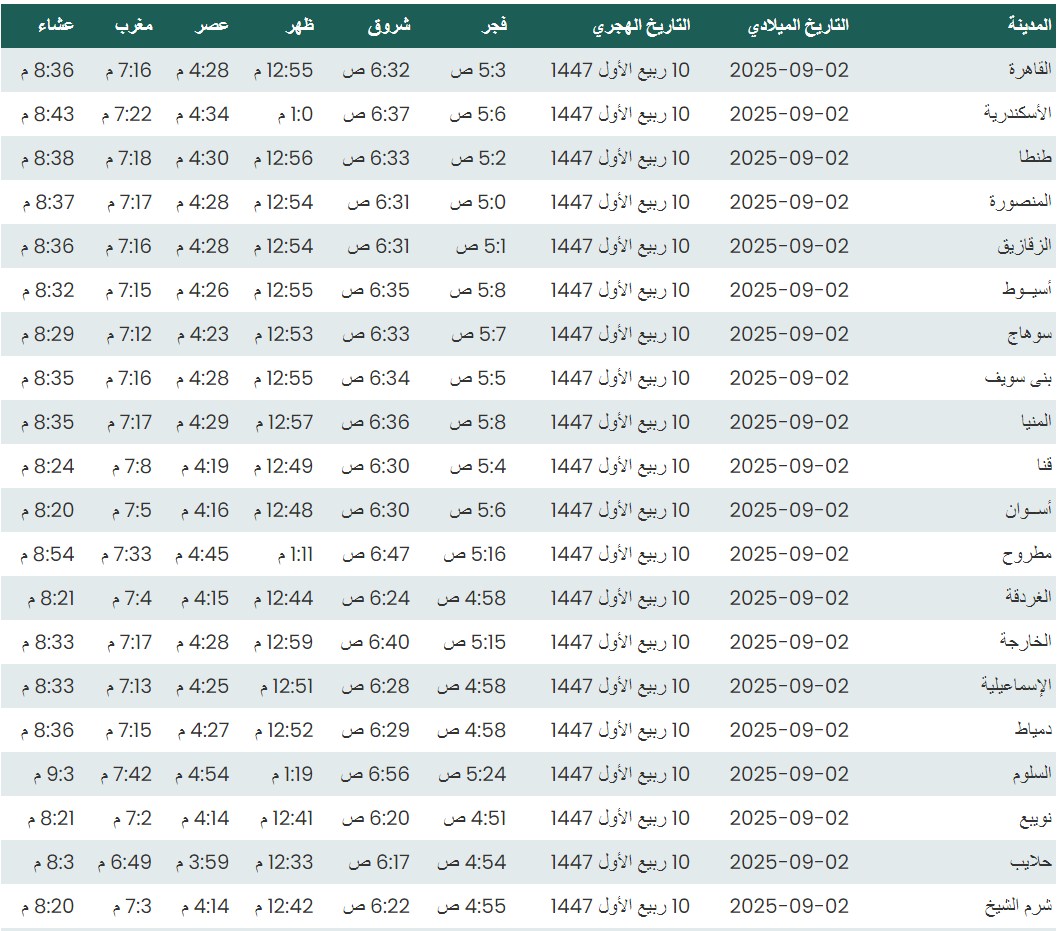
Task: Select the sunrise time 6:20 ص for نويبع
Action: click(x=376, y=818)
